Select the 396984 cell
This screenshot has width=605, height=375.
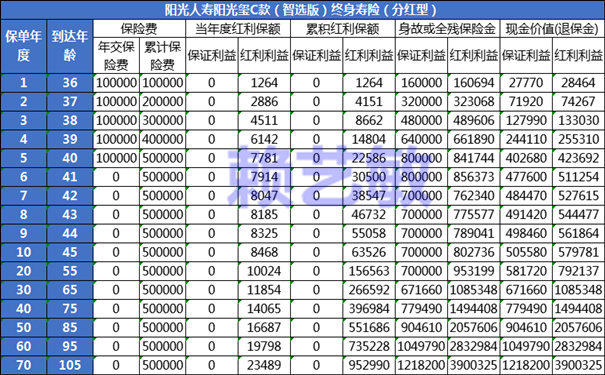pyautogui.click(x=369, y=309)
